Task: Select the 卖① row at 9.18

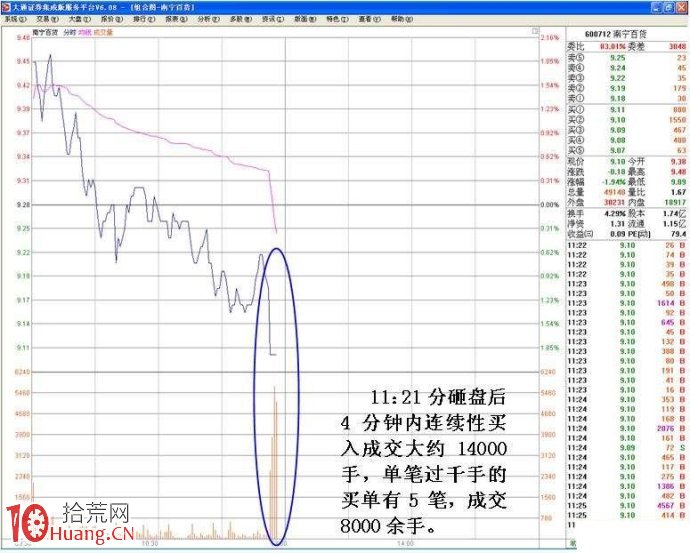Action: [x=627, y=98]
